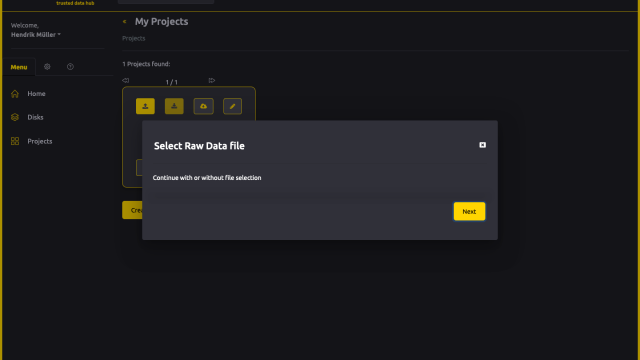Click the upload icon on the project card
This screenshot has width=640, height=360.
145,106
